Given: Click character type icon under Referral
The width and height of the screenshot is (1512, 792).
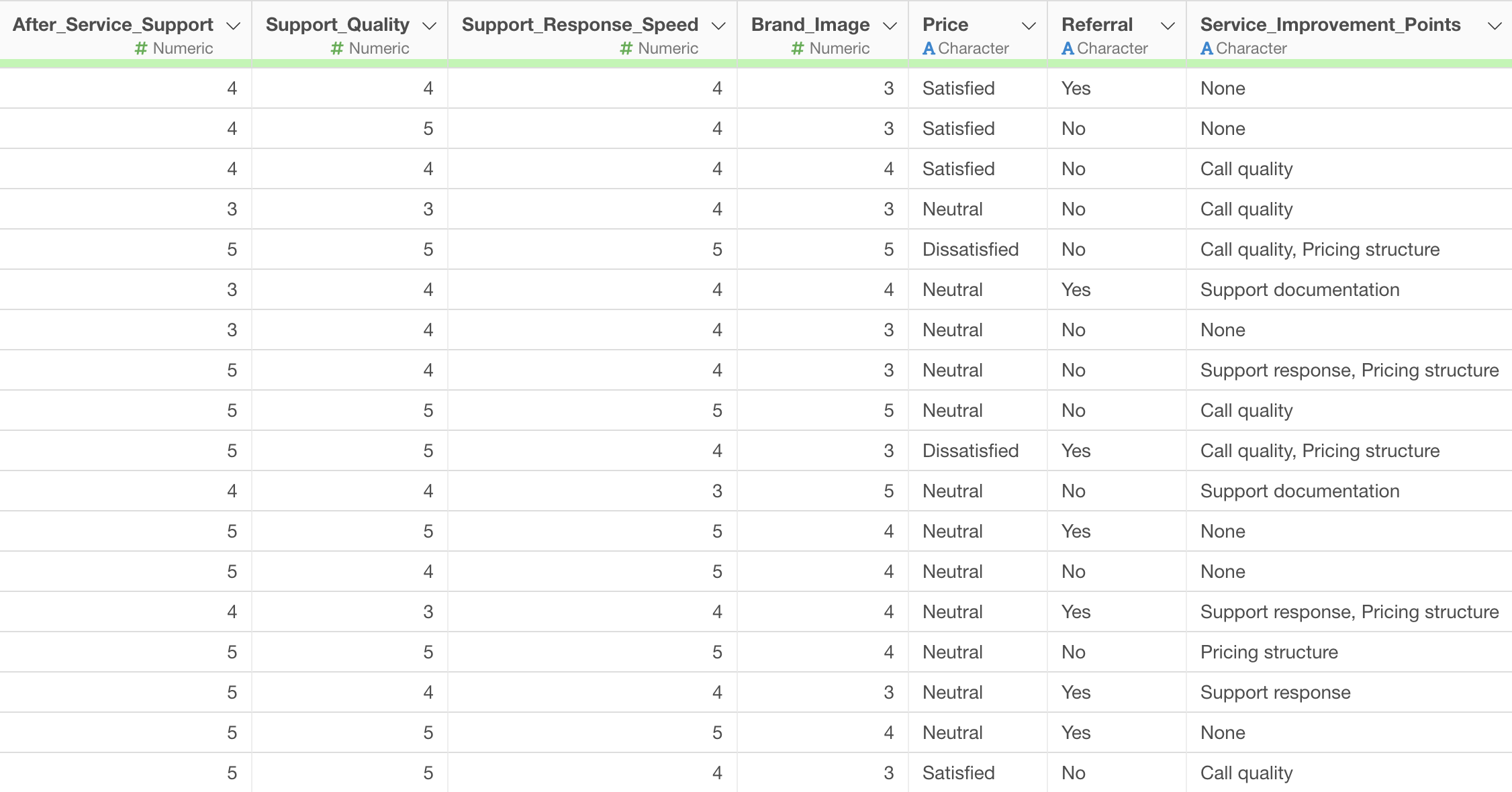Looking at the screenshot, I should tap(1068, 48).
